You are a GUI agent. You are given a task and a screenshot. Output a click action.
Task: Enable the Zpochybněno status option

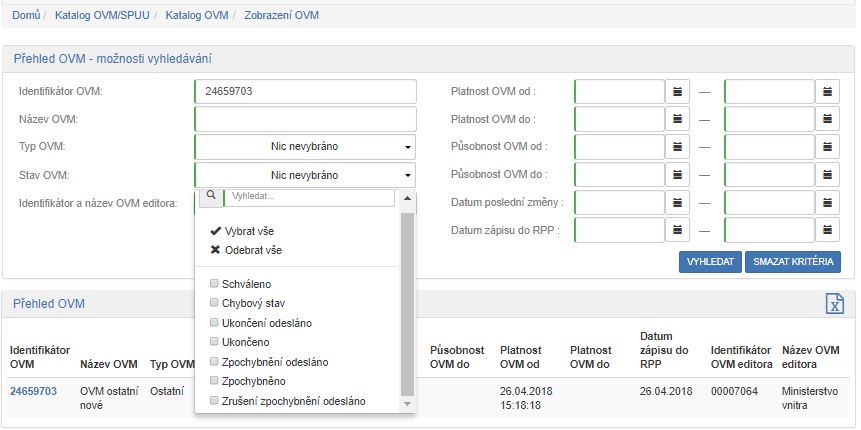pos(214,381)
